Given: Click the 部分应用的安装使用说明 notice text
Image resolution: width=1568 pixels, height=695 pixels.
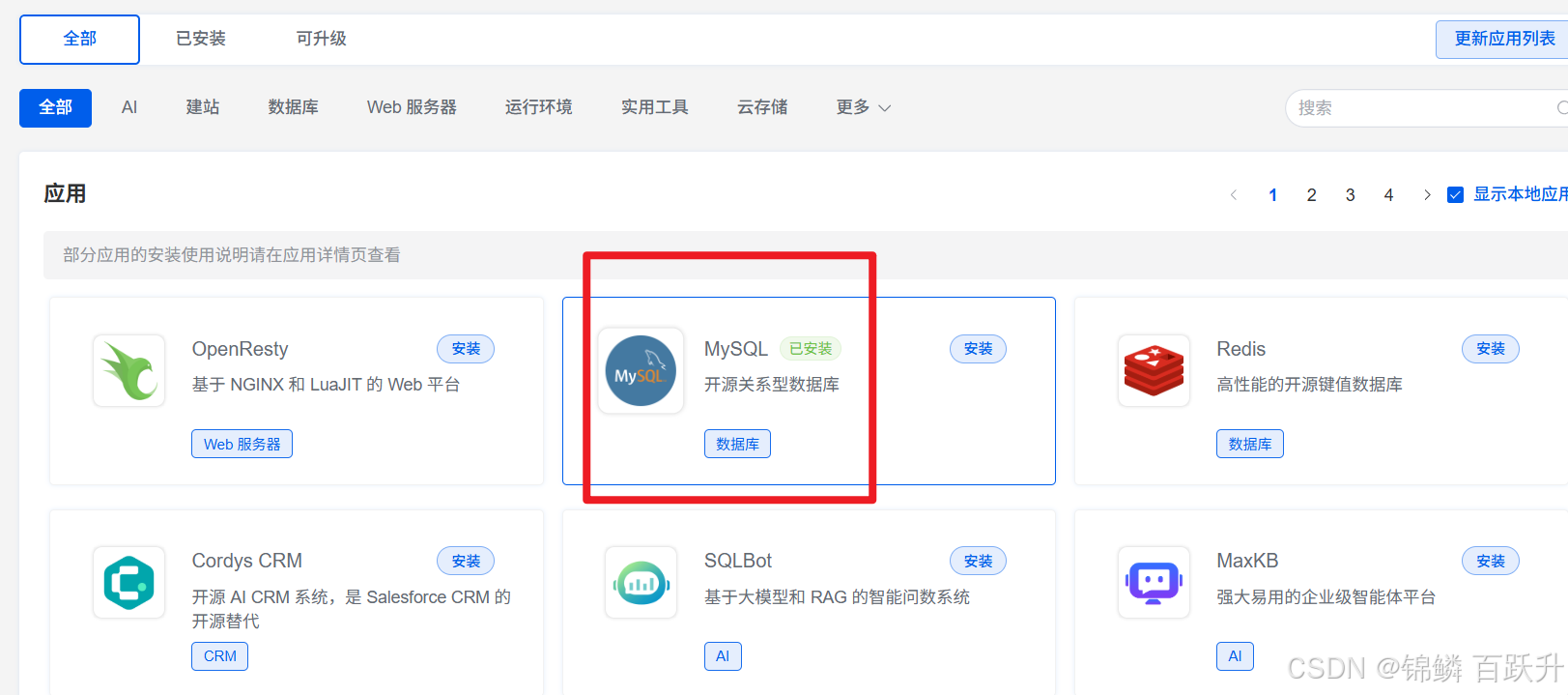Looking at the screenshot, I should click(232, 255).
